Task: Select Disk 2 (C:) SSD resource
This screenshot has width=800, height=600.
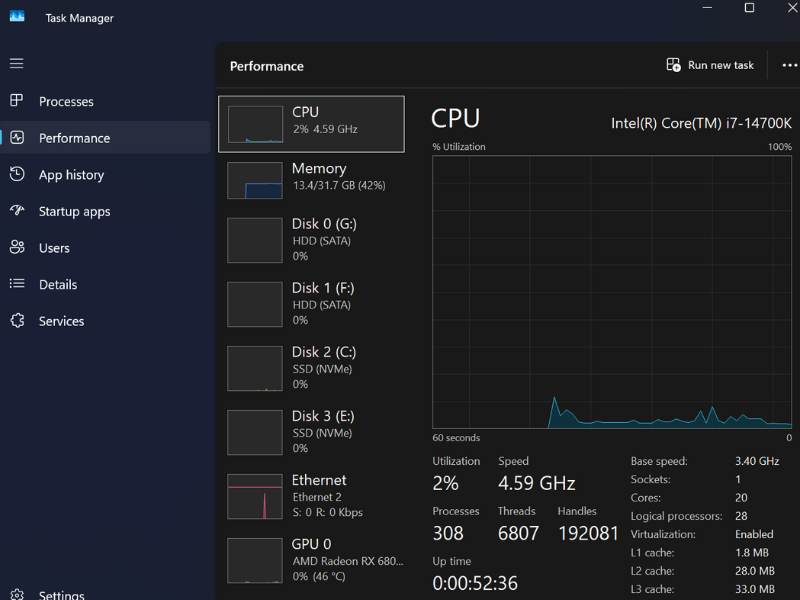Action: pos(311,368)
